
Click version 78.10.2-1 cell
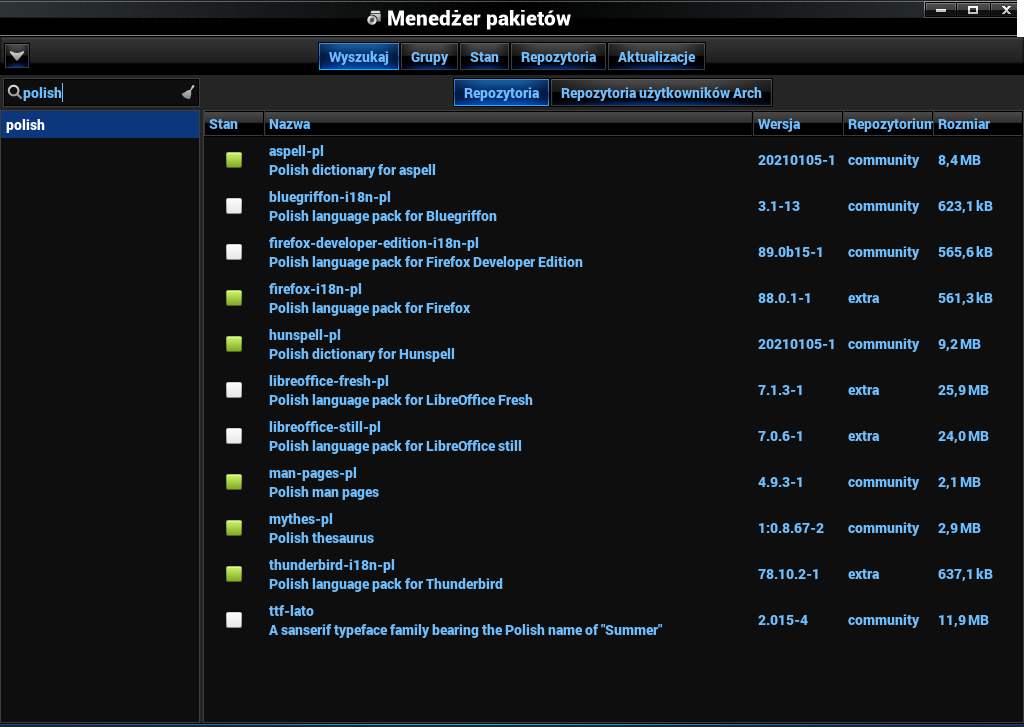point(788,574)
